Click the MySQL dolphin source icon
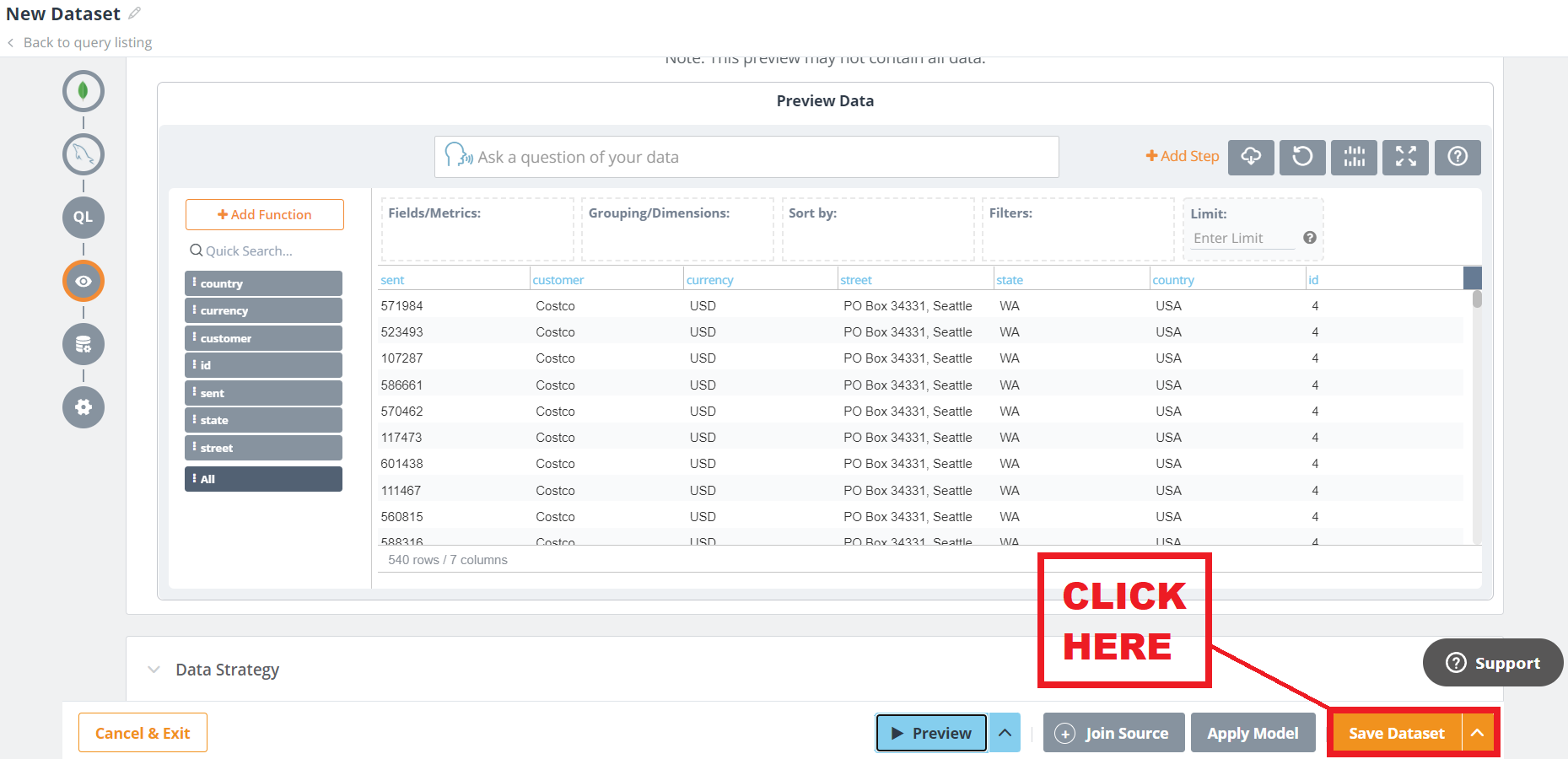The image size is (1568, 759). [x=83, y=154]
